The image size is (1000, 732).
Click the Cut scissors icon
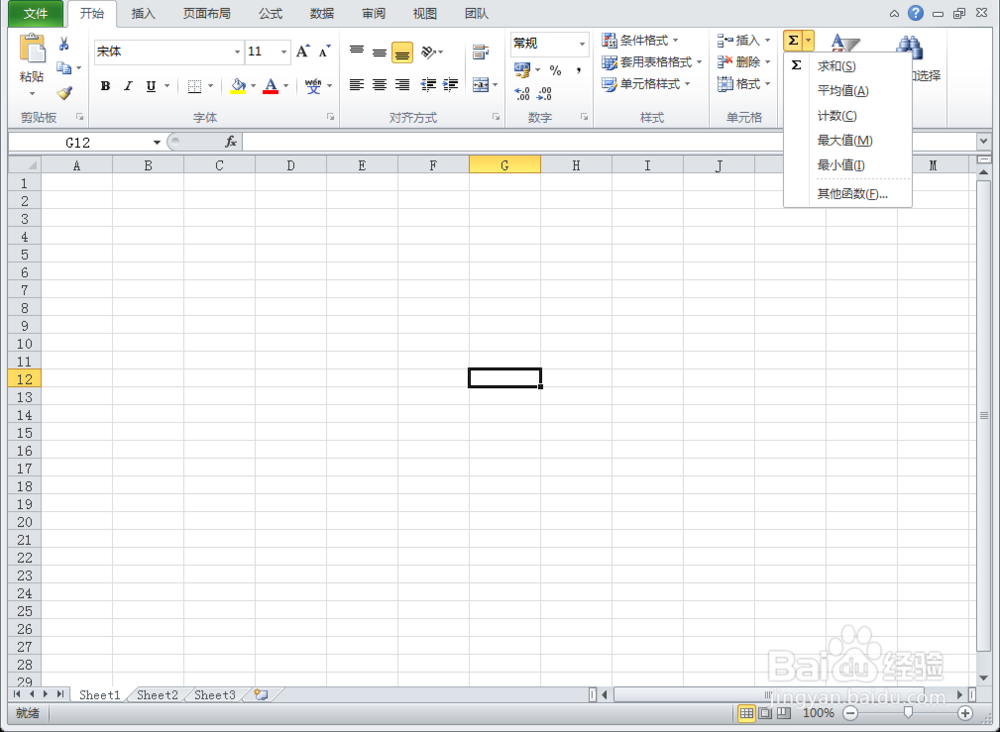point(64,44)
